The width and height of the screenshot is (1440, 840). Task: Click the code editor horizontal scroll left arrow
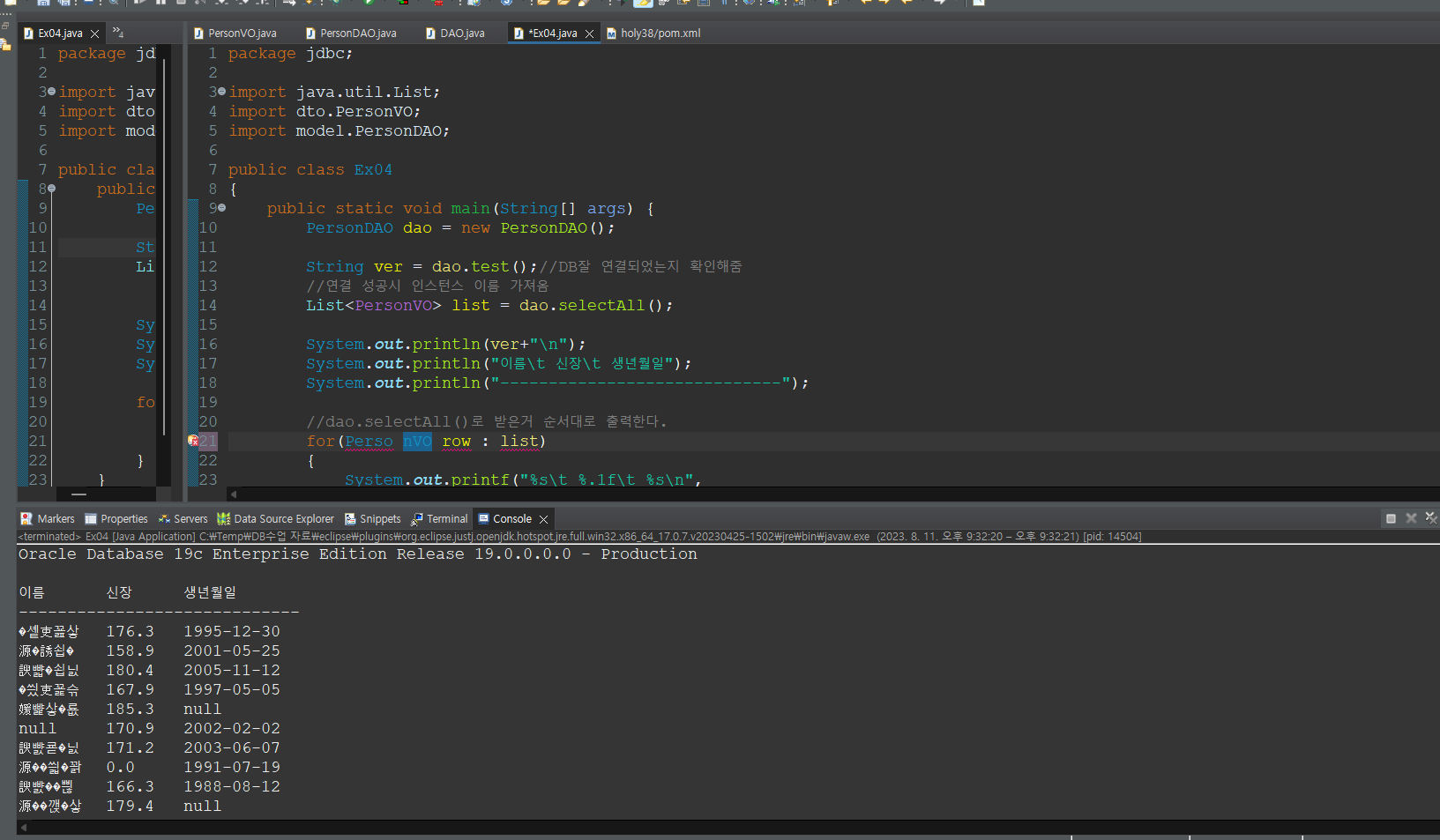[x=233, y=494]
